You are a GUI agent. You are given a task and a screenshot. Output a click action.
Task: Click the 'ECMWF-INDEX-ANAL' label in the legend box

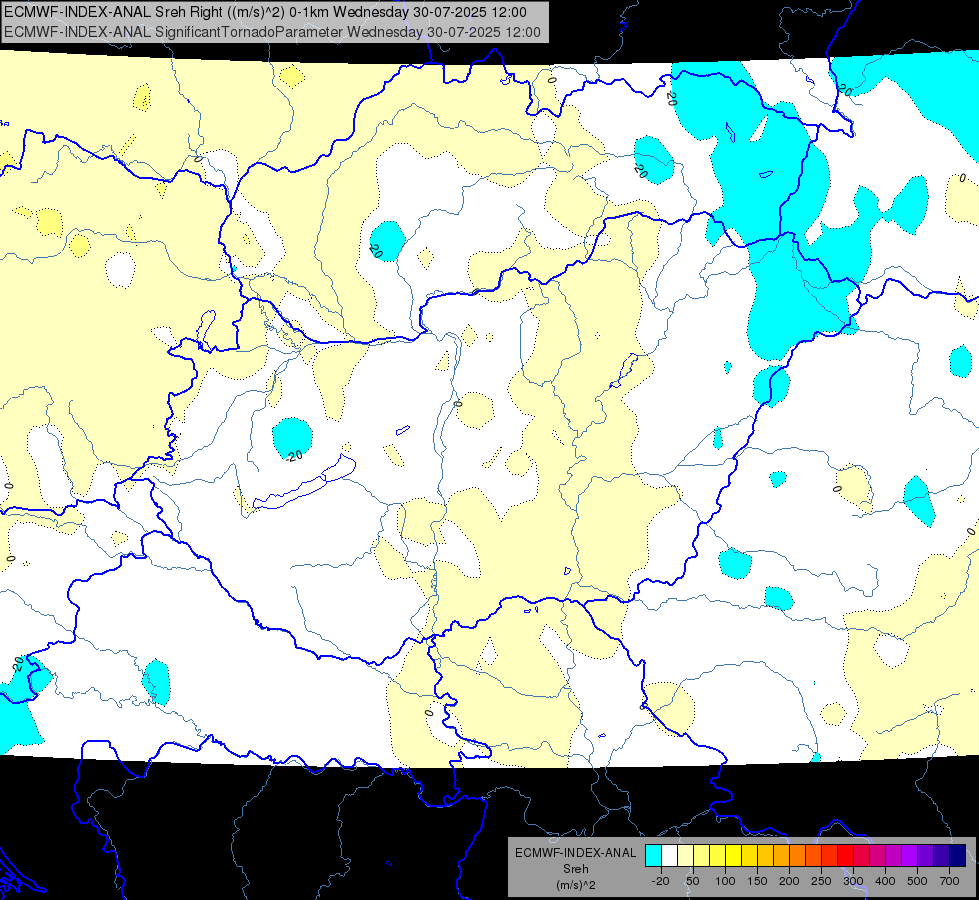pos(575,853)
